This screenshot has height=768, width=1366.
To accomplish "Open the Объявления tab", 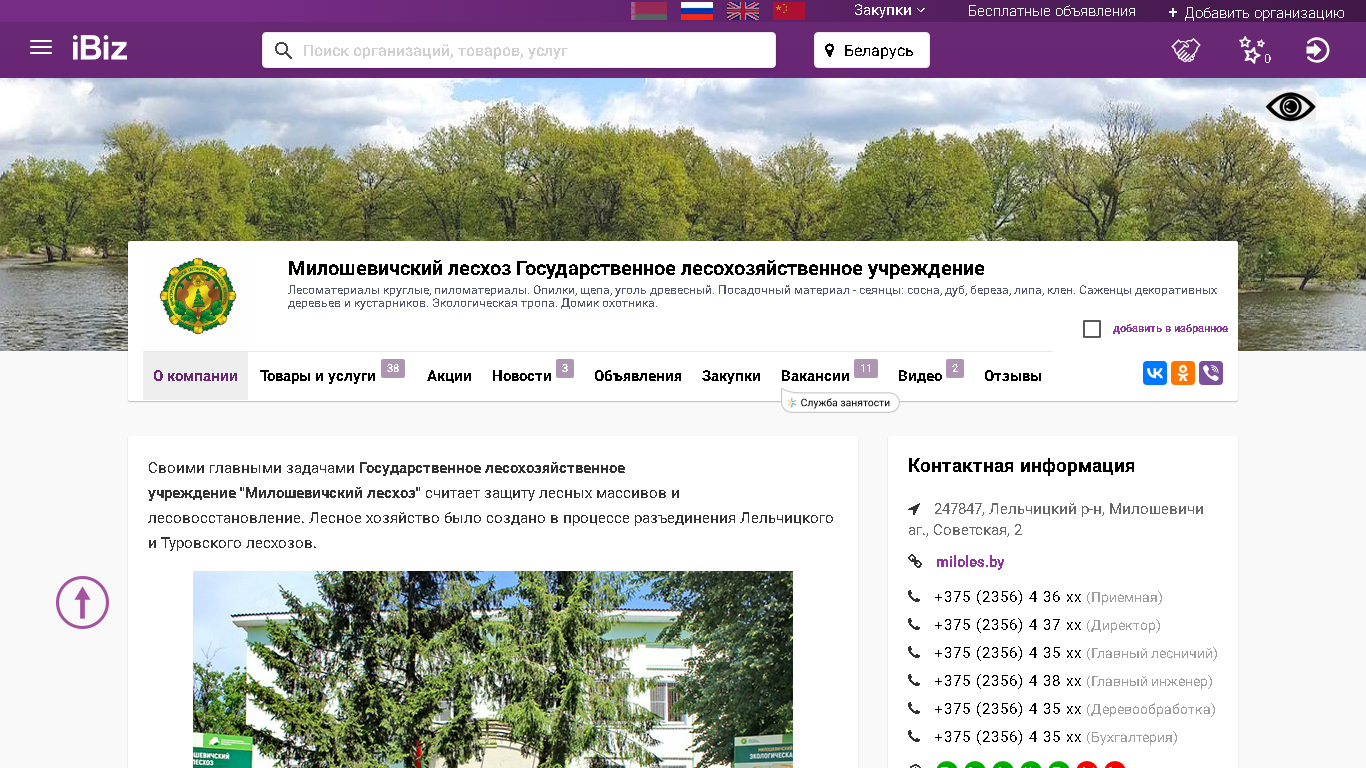I will (x=638, y=376).
